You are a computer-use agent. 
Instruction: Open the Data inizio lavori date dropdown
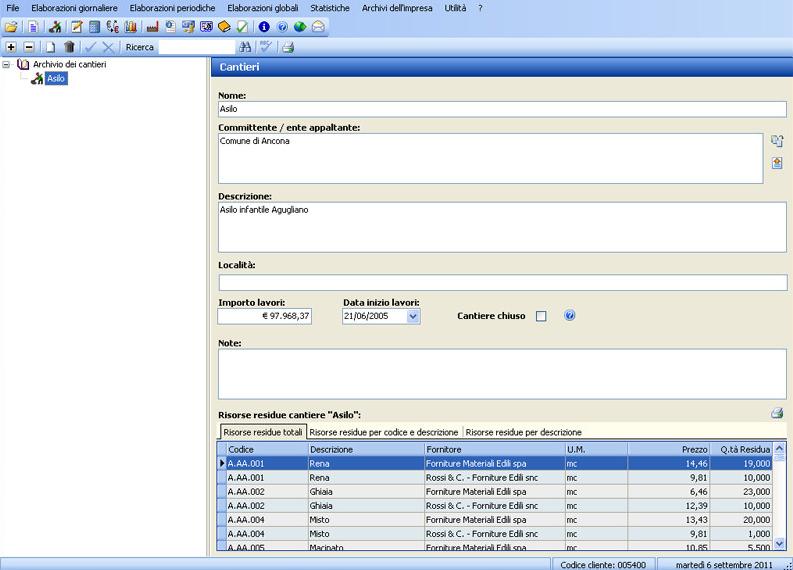point(413,316)
